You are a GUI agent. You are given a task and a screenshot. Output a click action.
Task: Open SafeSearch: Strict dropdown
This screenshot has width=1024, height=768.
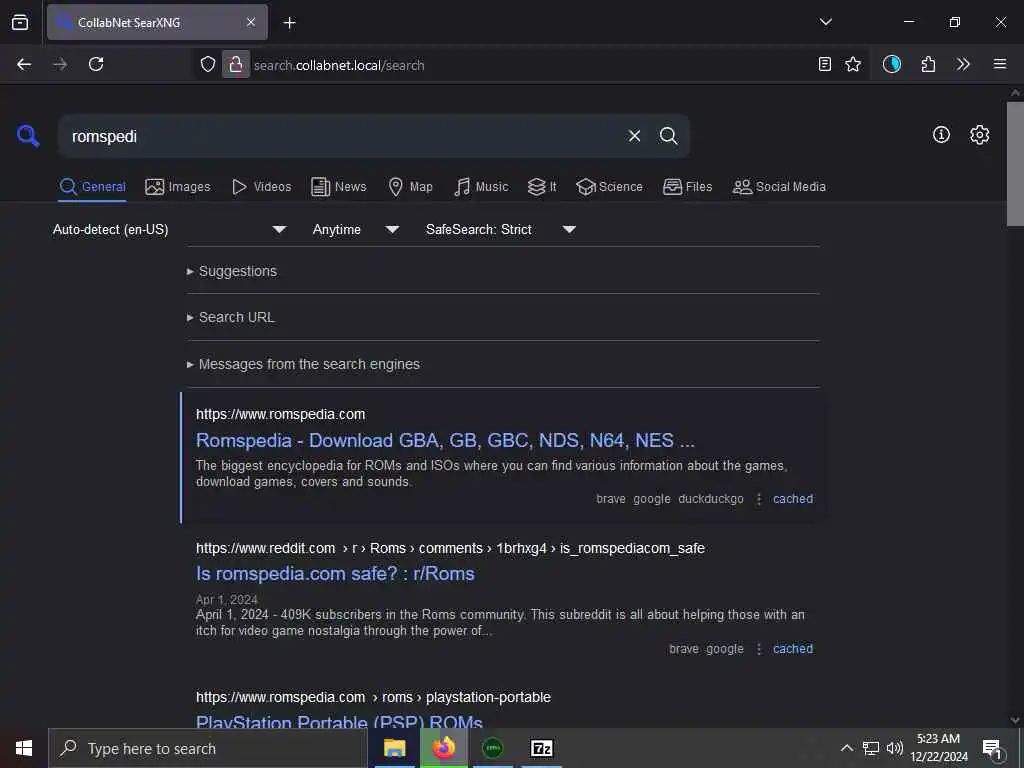[x=501, y=229]
